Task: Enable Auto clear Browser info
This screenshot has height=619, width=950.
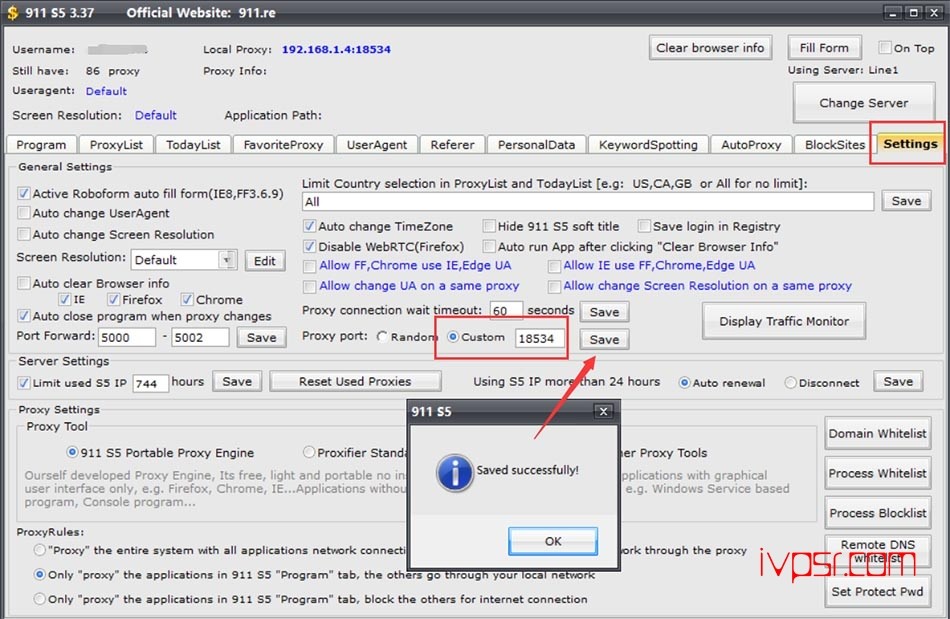Action: click(24, 283)
